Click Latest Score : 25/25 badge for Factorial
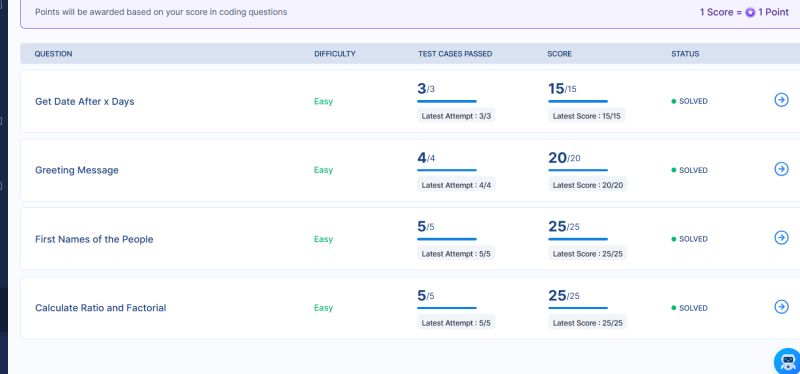800x374 pixels. point(588,323)
